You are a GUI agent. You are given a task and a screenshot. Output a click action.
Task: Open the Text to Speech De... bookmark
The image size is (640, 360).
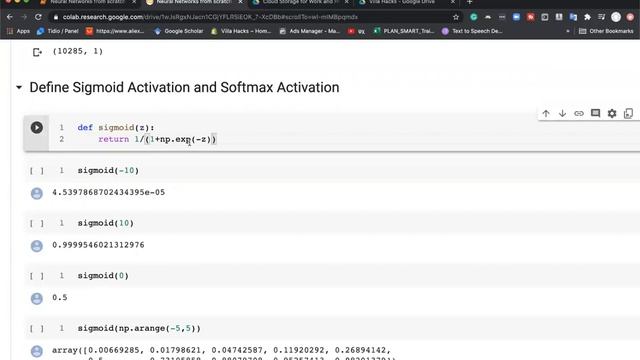tap(472, 31)
